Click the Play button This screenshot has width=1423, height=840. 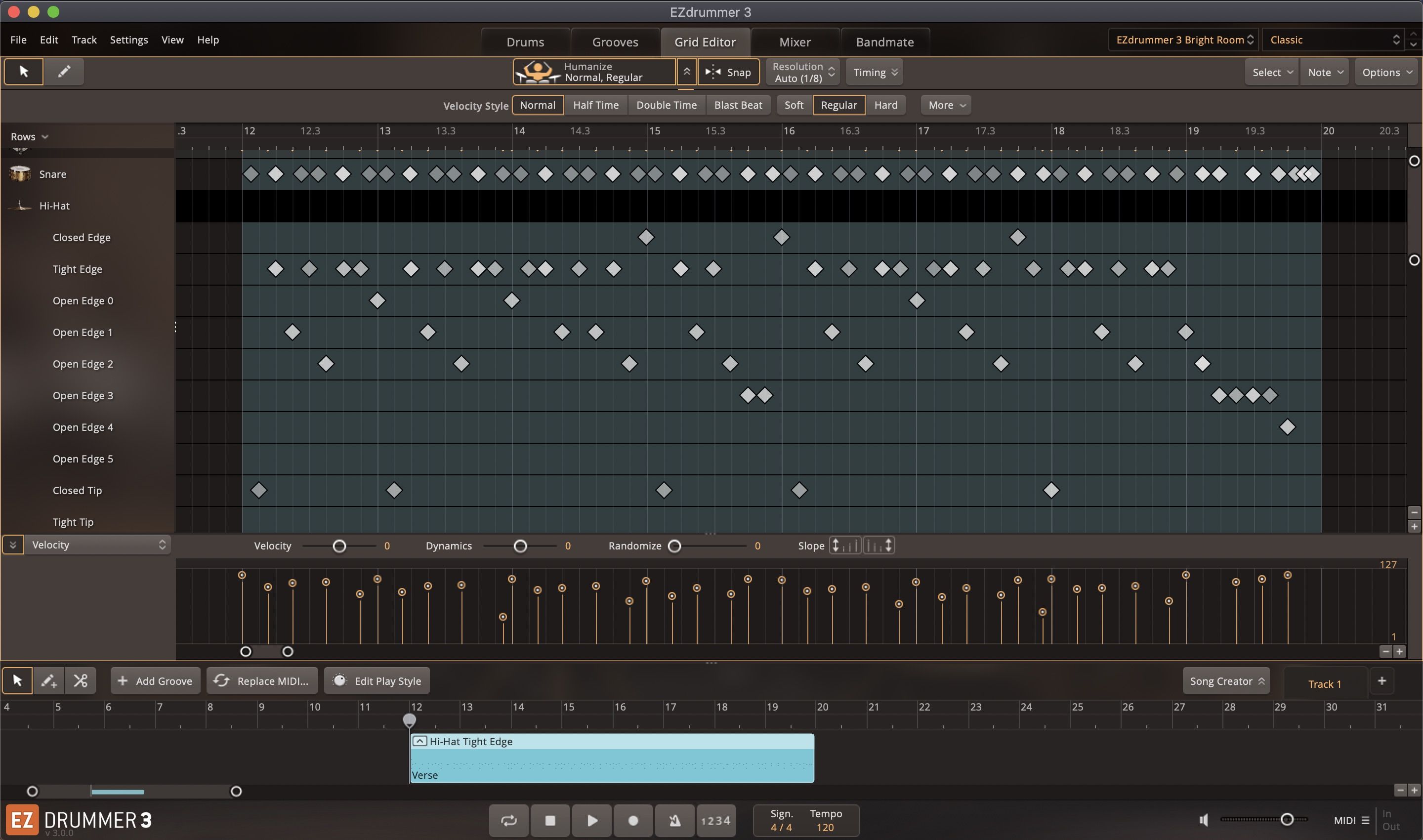pos(591,820)
